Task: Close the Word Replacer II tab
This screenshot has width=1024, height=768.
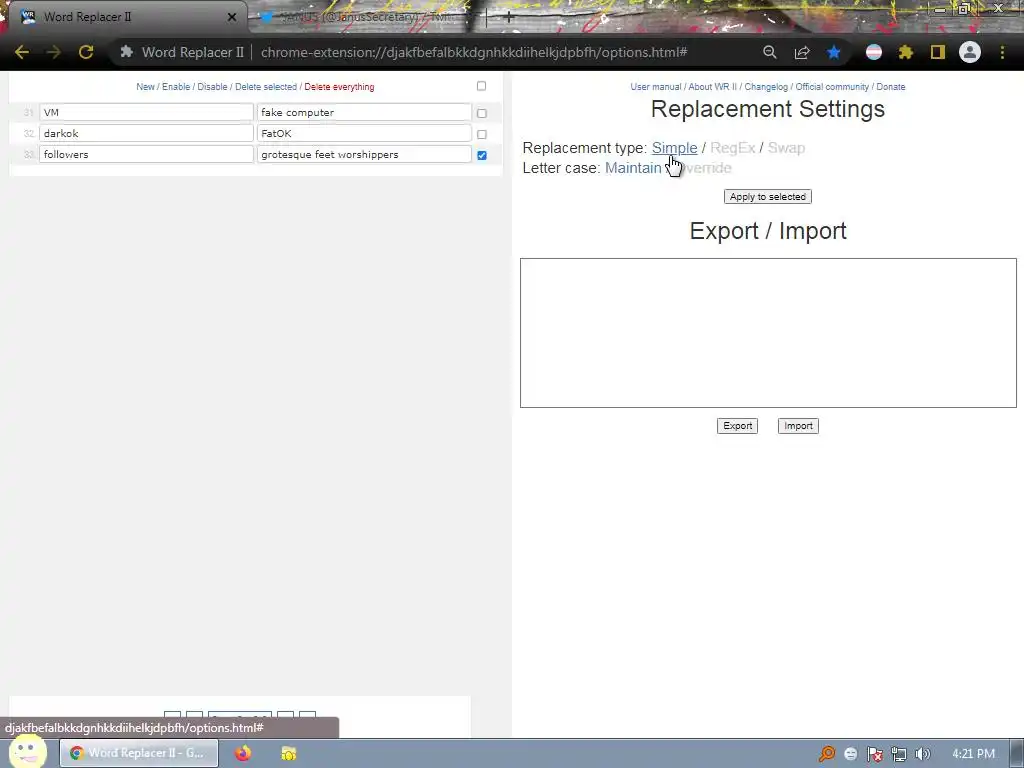Action: 232,17
